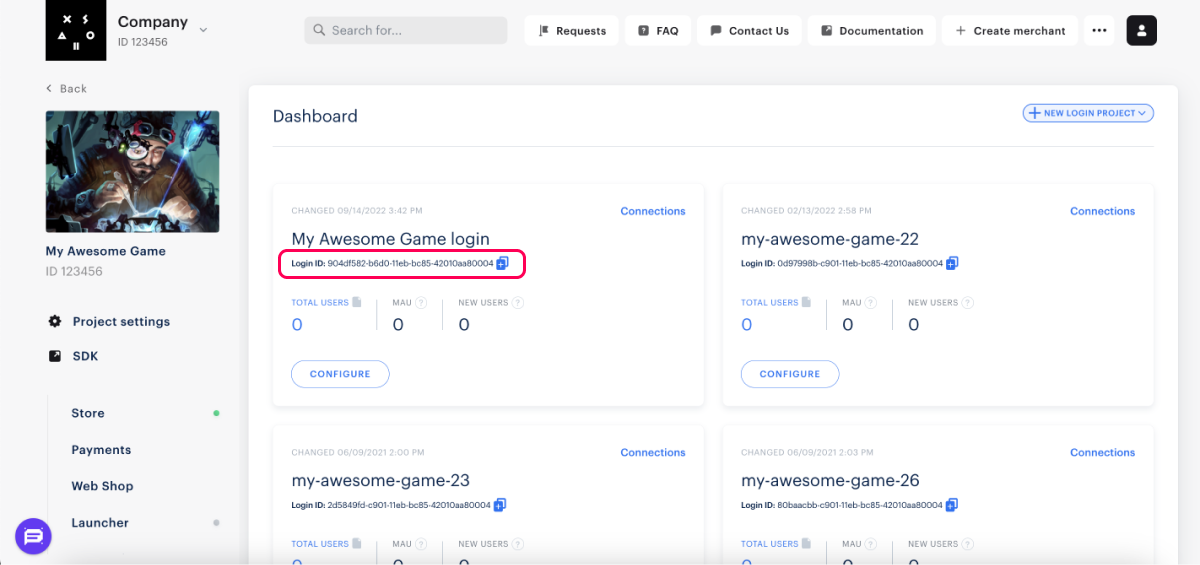
Task: Select SDK in the sidebar
Action: 85,356
